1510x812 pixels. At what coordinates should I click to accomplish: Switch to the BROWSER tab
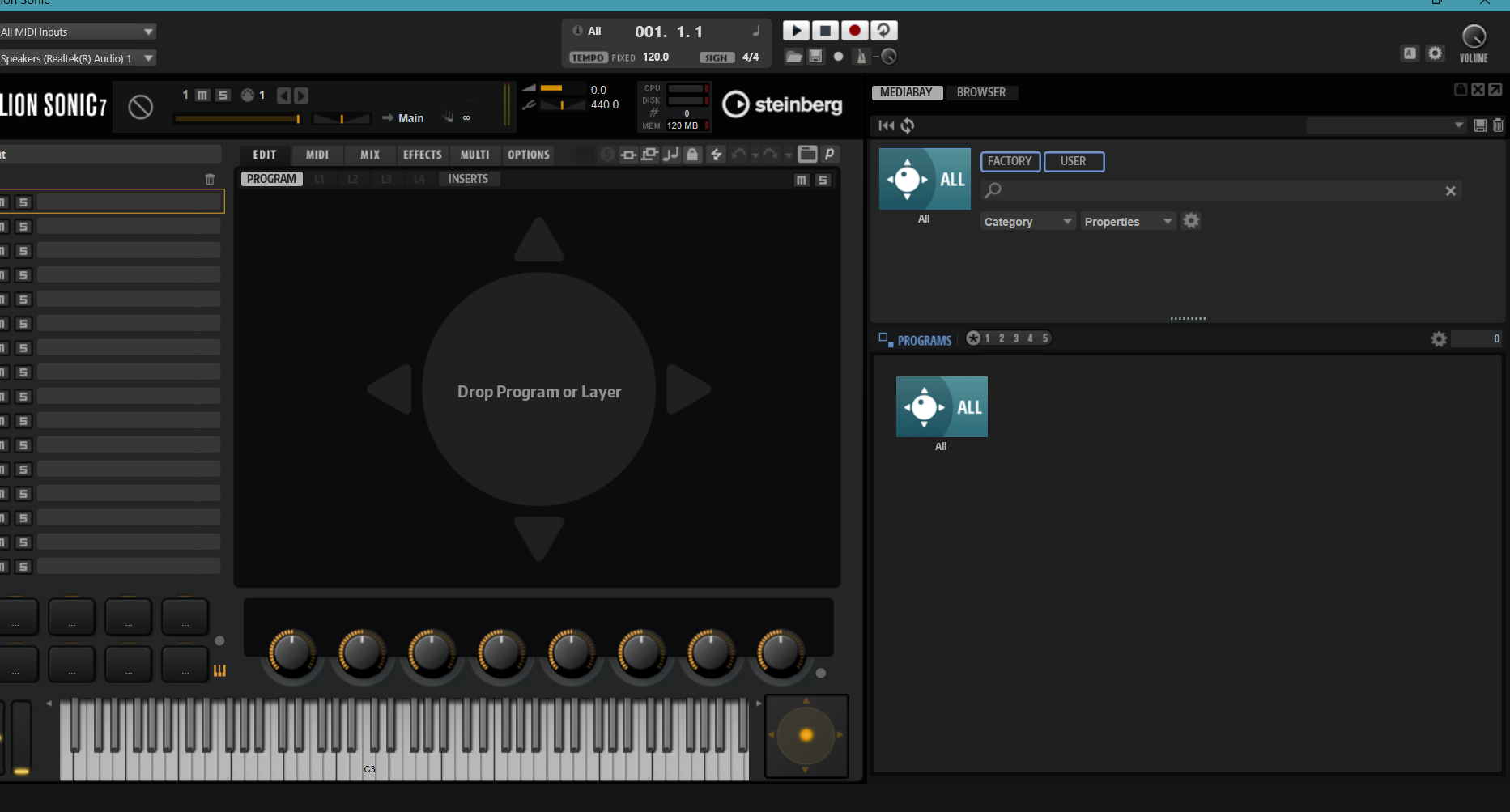coord(981,92)
